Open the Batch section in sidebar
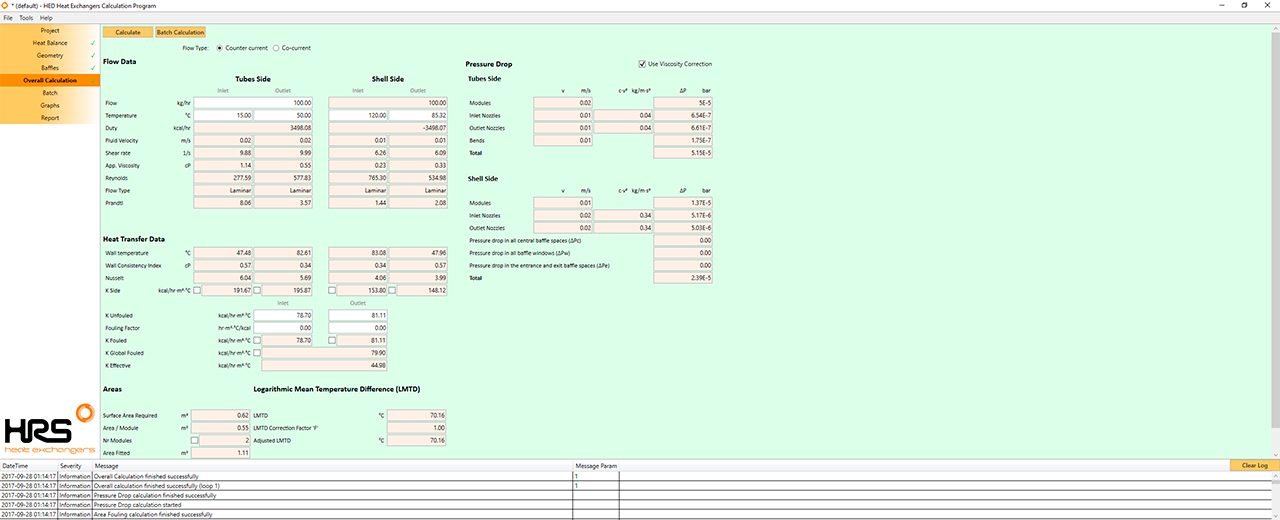Image resolution: width=1280 pixels, height=520 pixels. (x=50, y=93)
